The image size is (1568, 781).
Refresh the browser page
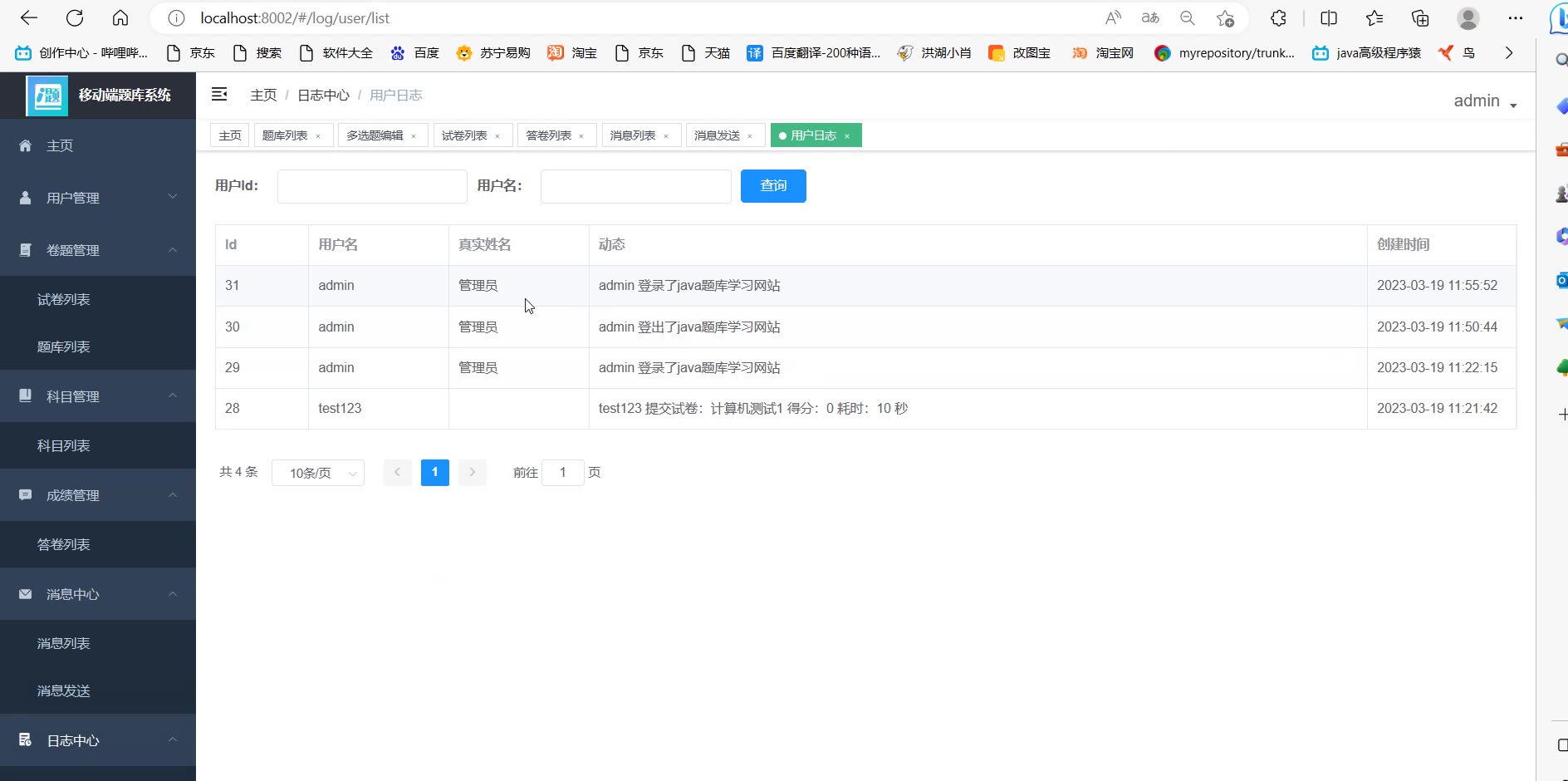[75, 17]
